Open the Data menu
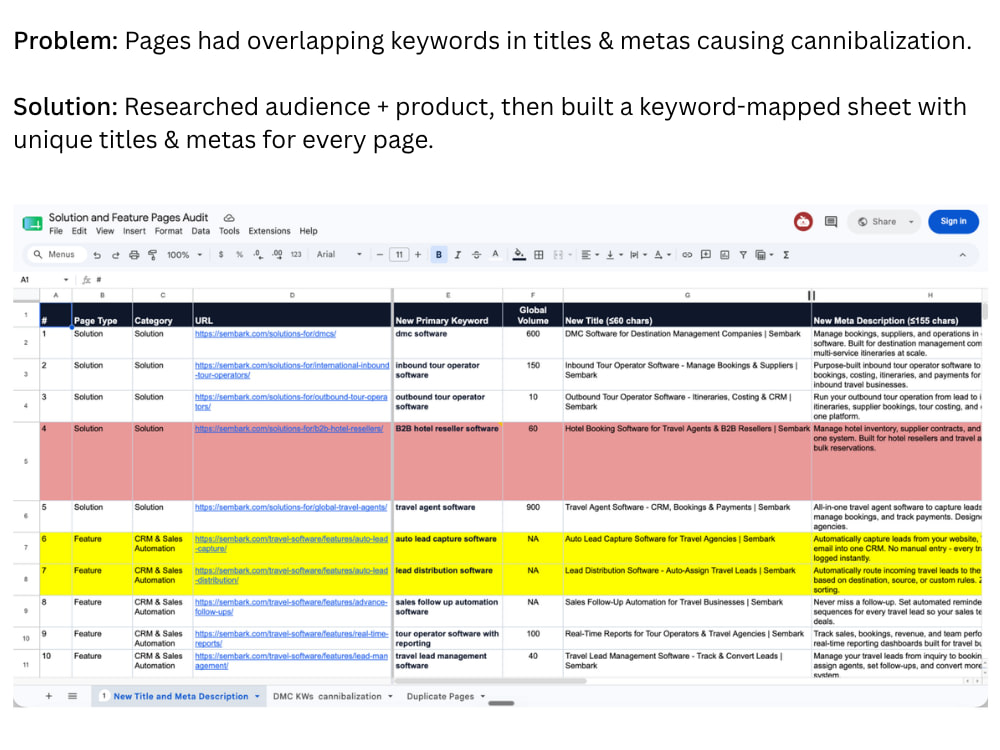Image resolution: width=1000 pixels, height=750 pixels. point(200,231)
